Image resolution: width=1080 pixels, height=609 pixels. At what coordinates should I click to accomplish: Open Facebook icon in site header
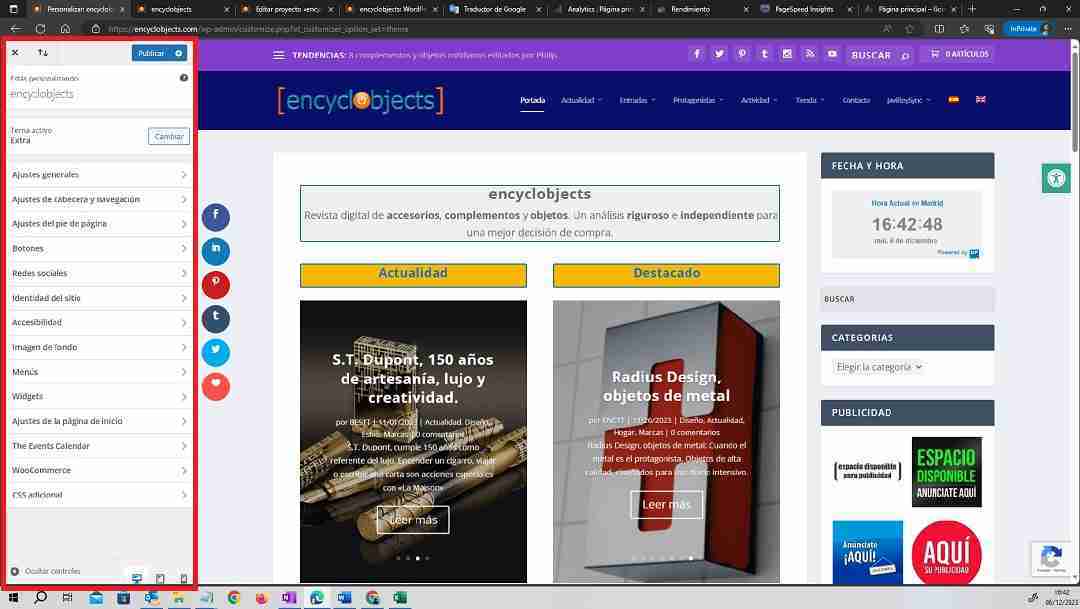click(x=696, y=54)
